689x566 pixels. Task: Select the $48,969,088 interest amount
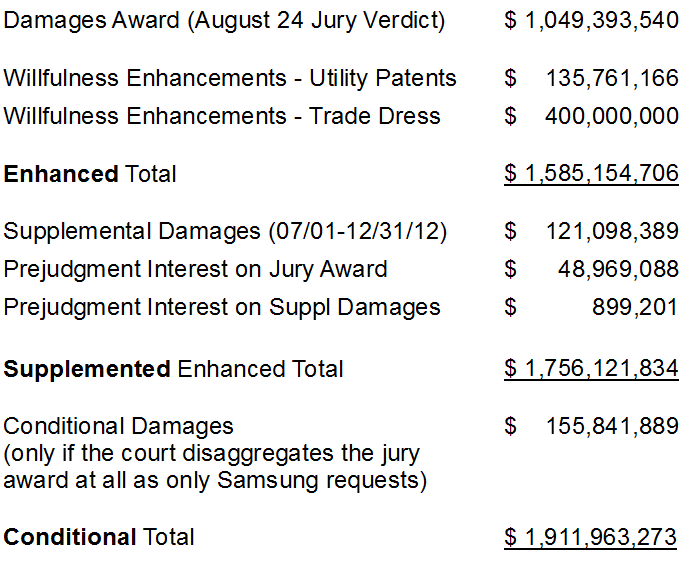pos(591,269)
